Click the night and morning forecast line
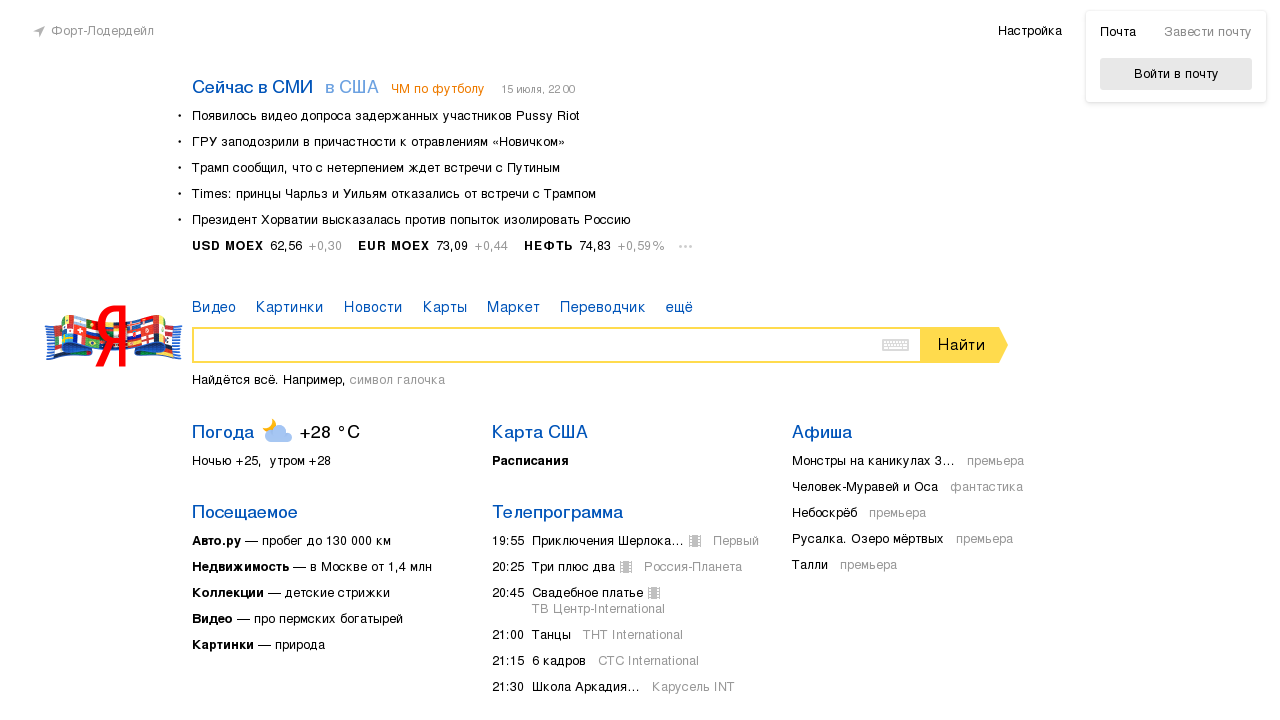The width and height of the screenshot is (1280, 720). click(x=261, y=461)
